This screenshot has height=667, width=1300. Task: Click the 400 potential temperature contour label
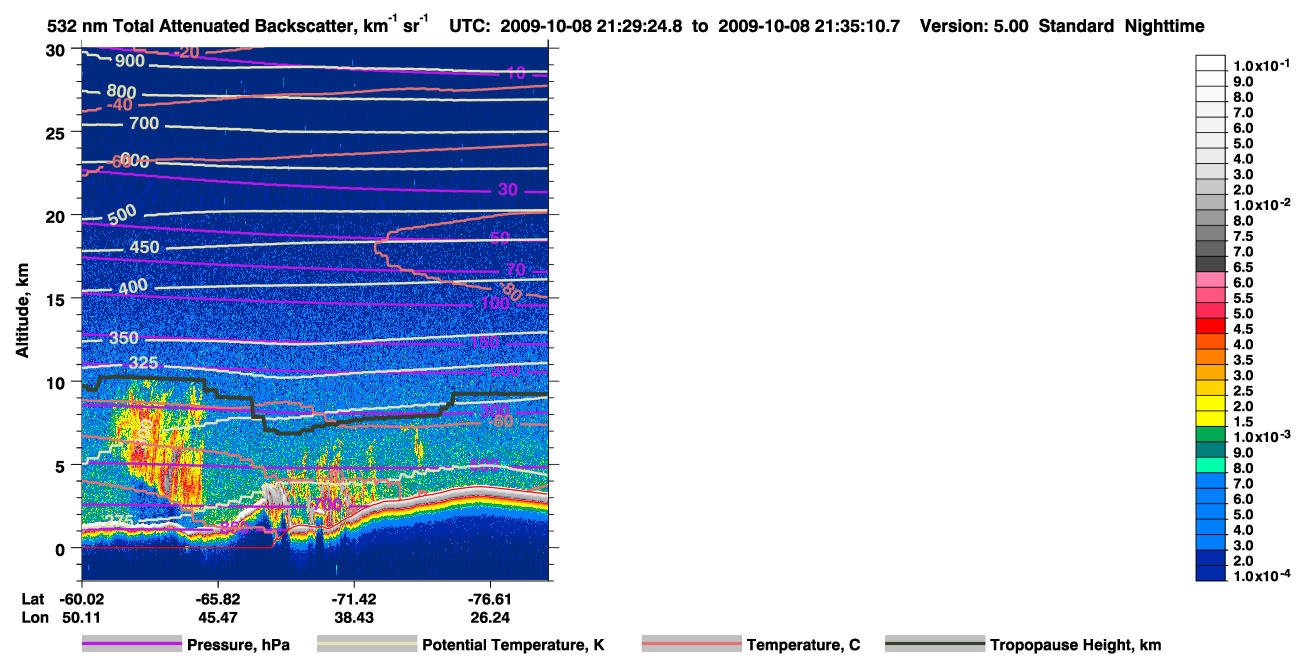pos(133,287)
